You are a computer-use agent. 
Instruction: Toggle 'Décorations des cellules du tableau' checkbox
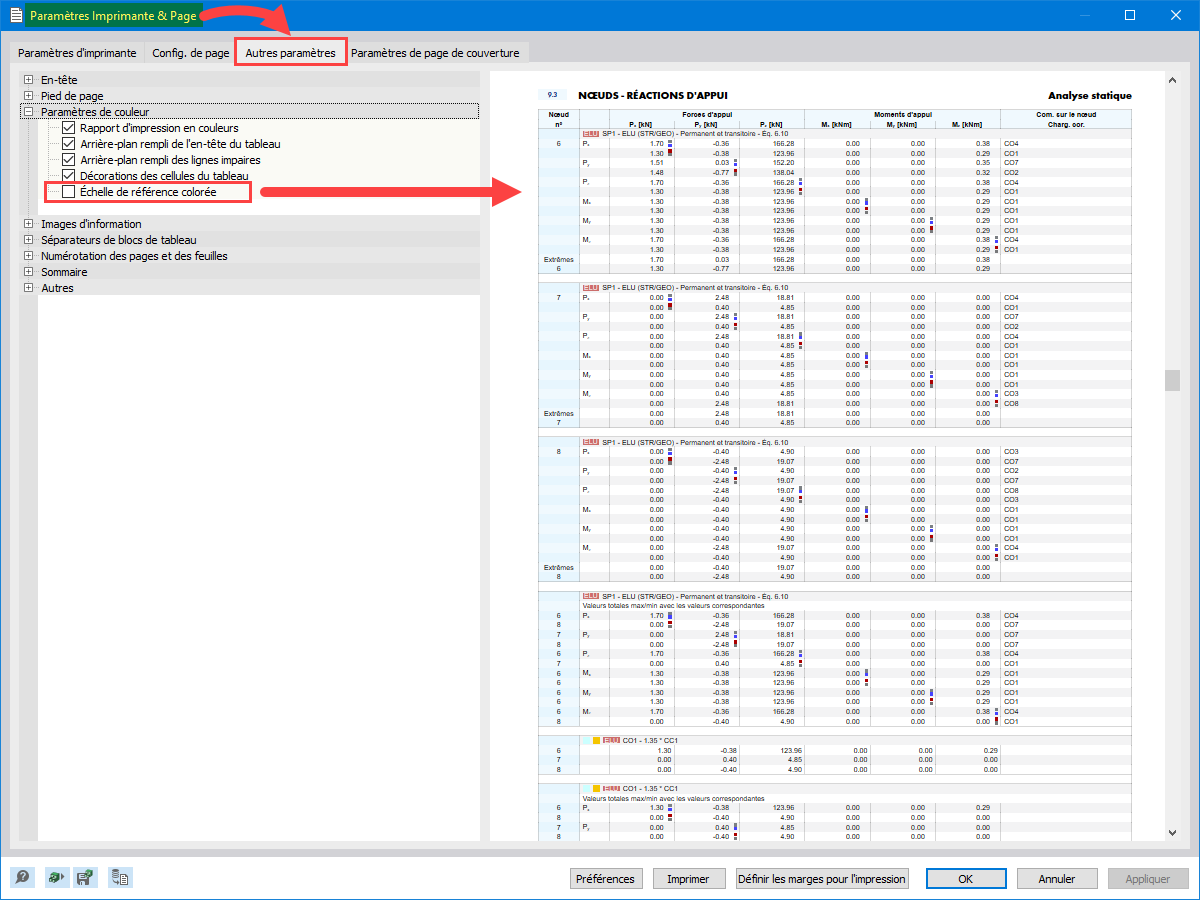click(69, 175)
